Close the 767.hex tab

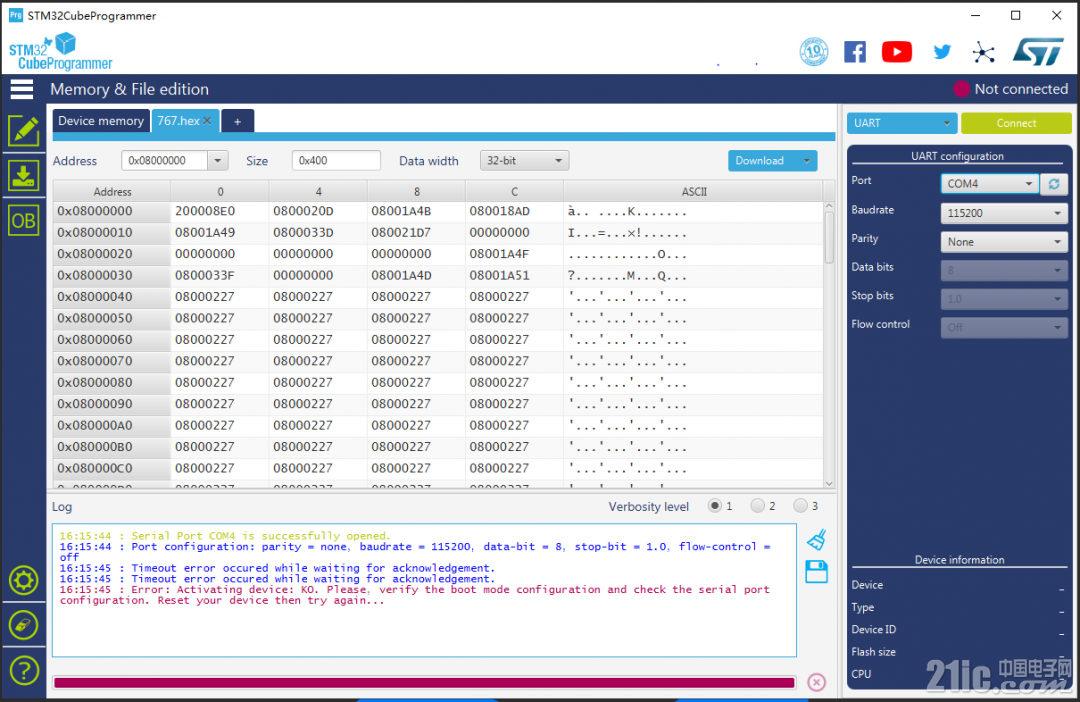207,121
